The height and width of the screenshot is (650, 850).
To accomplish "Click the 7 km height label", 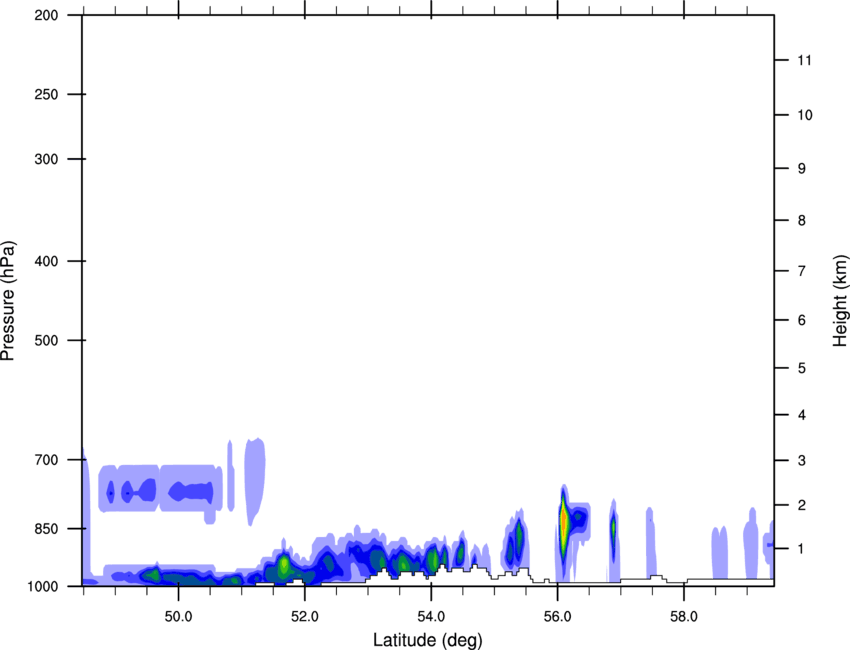I will pyautogui.click(x=801, y=271).
